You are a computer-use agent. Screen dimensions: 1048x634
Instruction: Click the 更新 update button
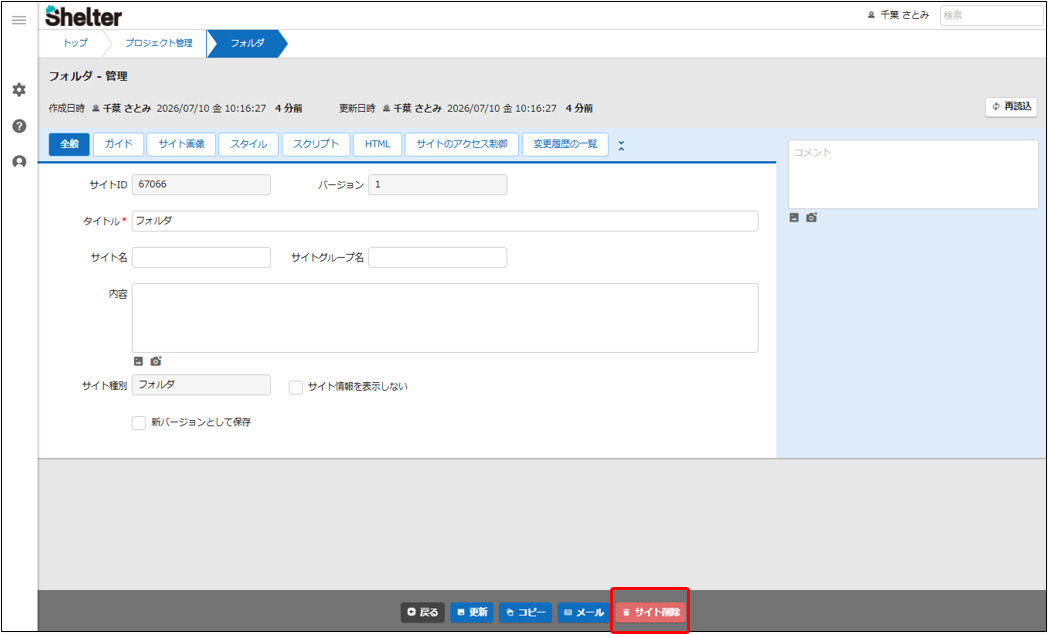pyautogui.click(x=472, y=612)
